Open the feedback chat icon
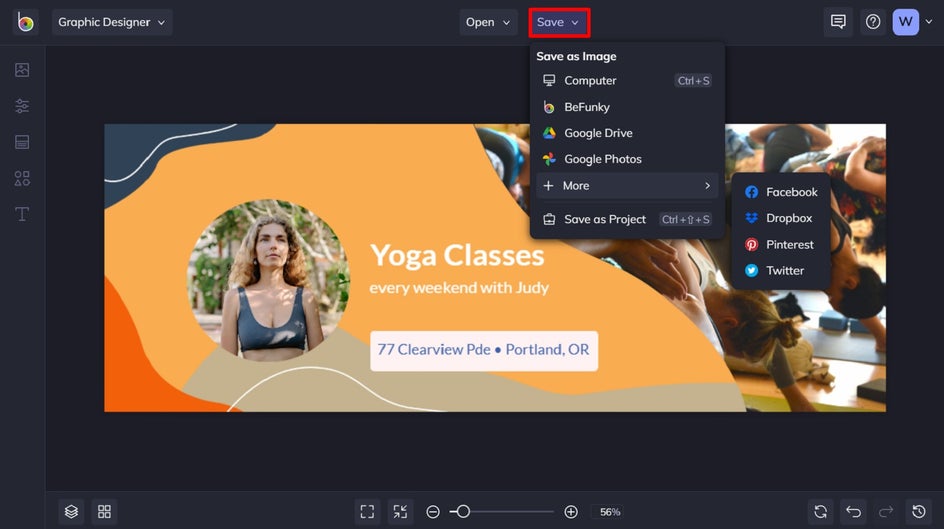Image resolution: width=944 pixels, height=529 pixels. [x=838, y=22]
